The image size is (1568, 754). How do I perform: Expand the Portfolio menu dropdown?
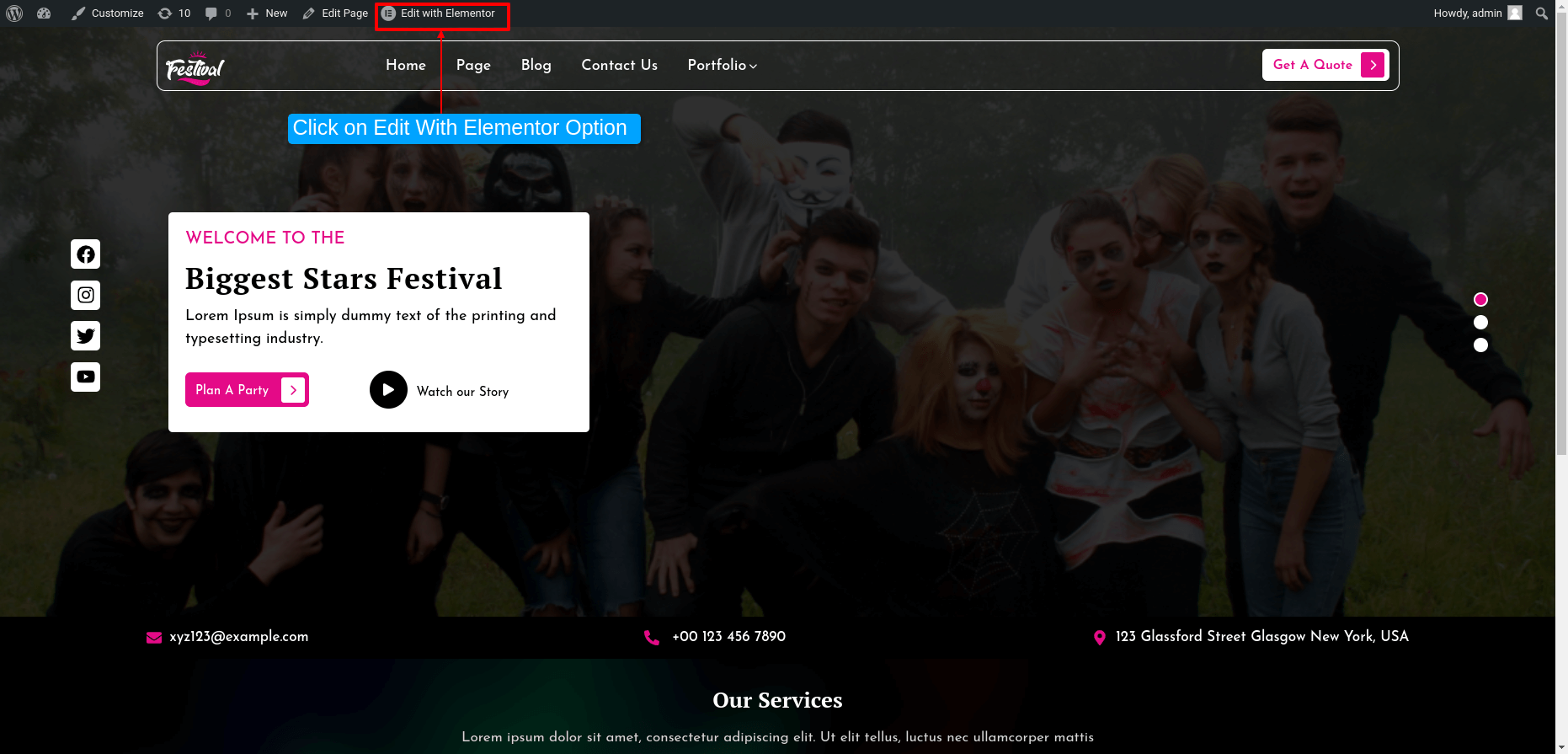(x=722, y=66)
